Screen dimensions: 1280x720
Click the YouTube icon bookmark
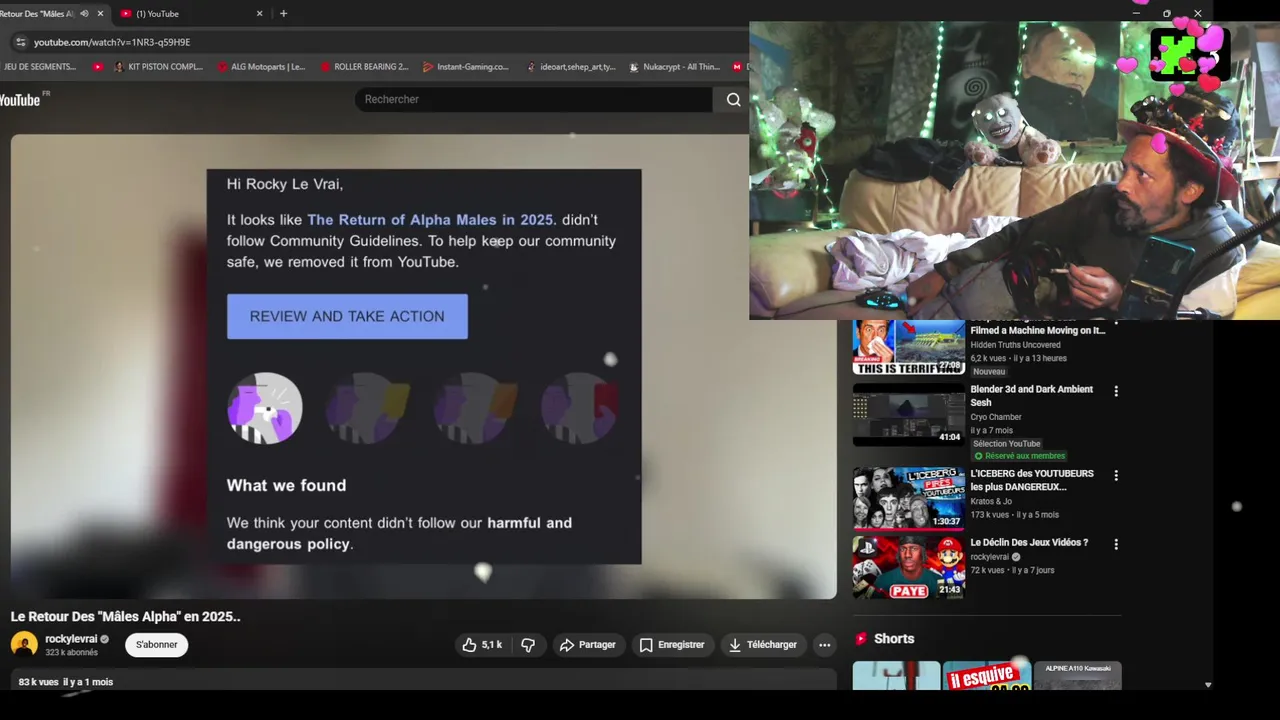click(x=98, y=67)
